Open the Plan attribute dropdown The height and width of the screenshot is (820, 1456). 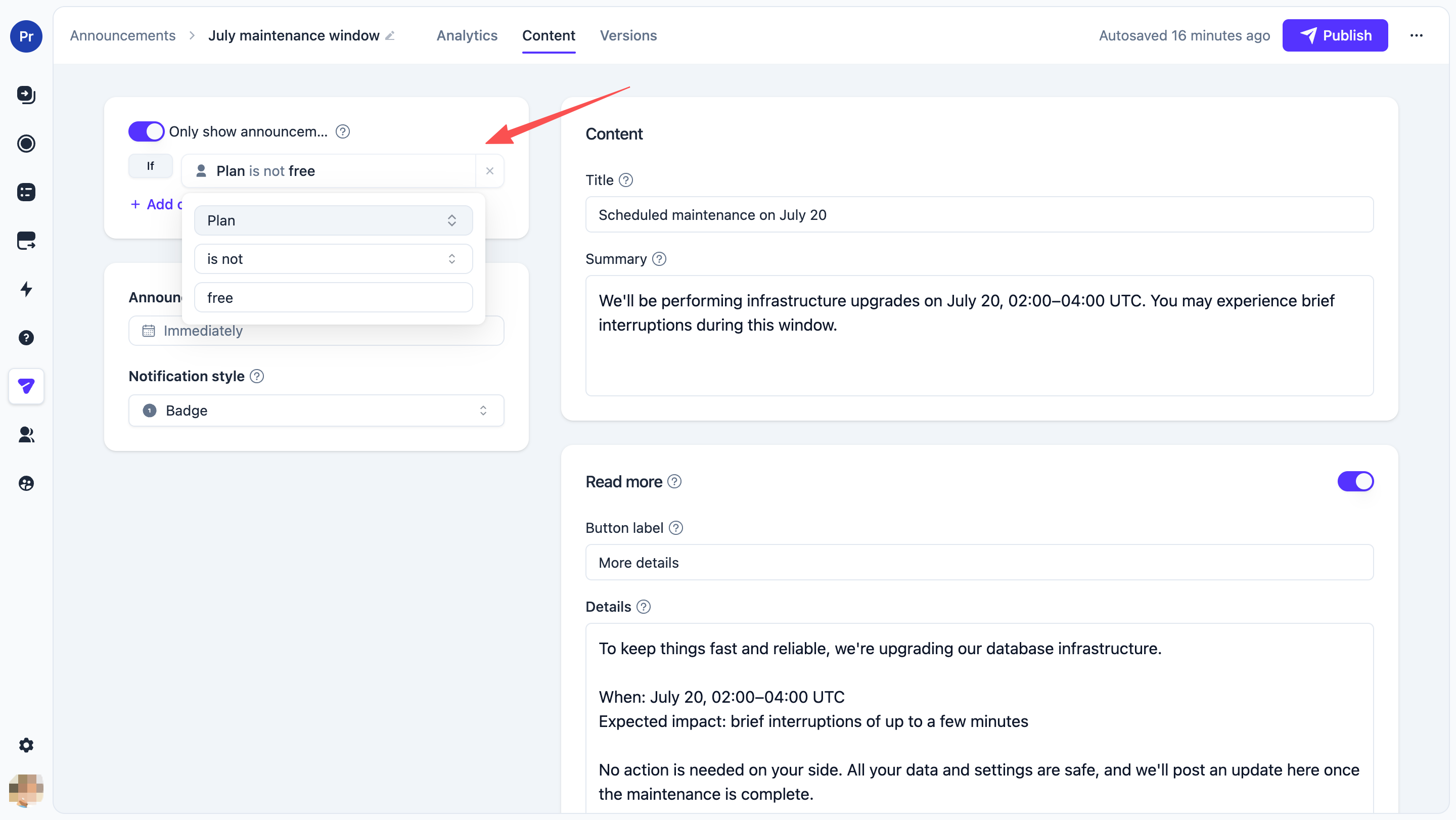tap(334, 220)
